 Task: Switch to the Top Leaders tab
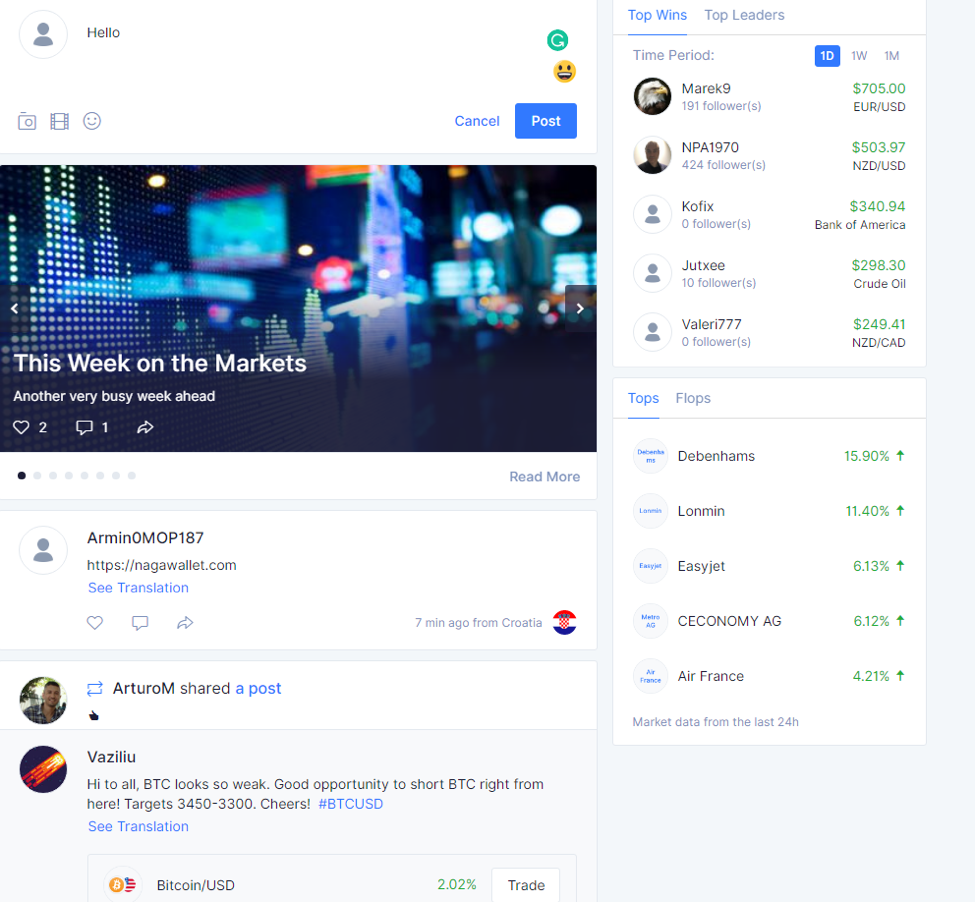coord(744,16)
